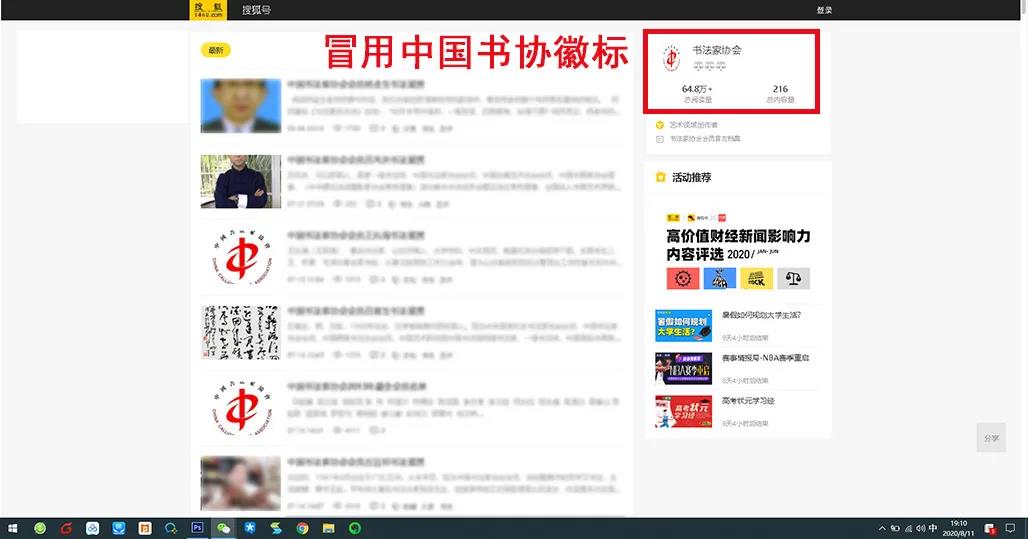Click the 活动推荐 gift icon
1028x539 pixels.
click(660, 177)
